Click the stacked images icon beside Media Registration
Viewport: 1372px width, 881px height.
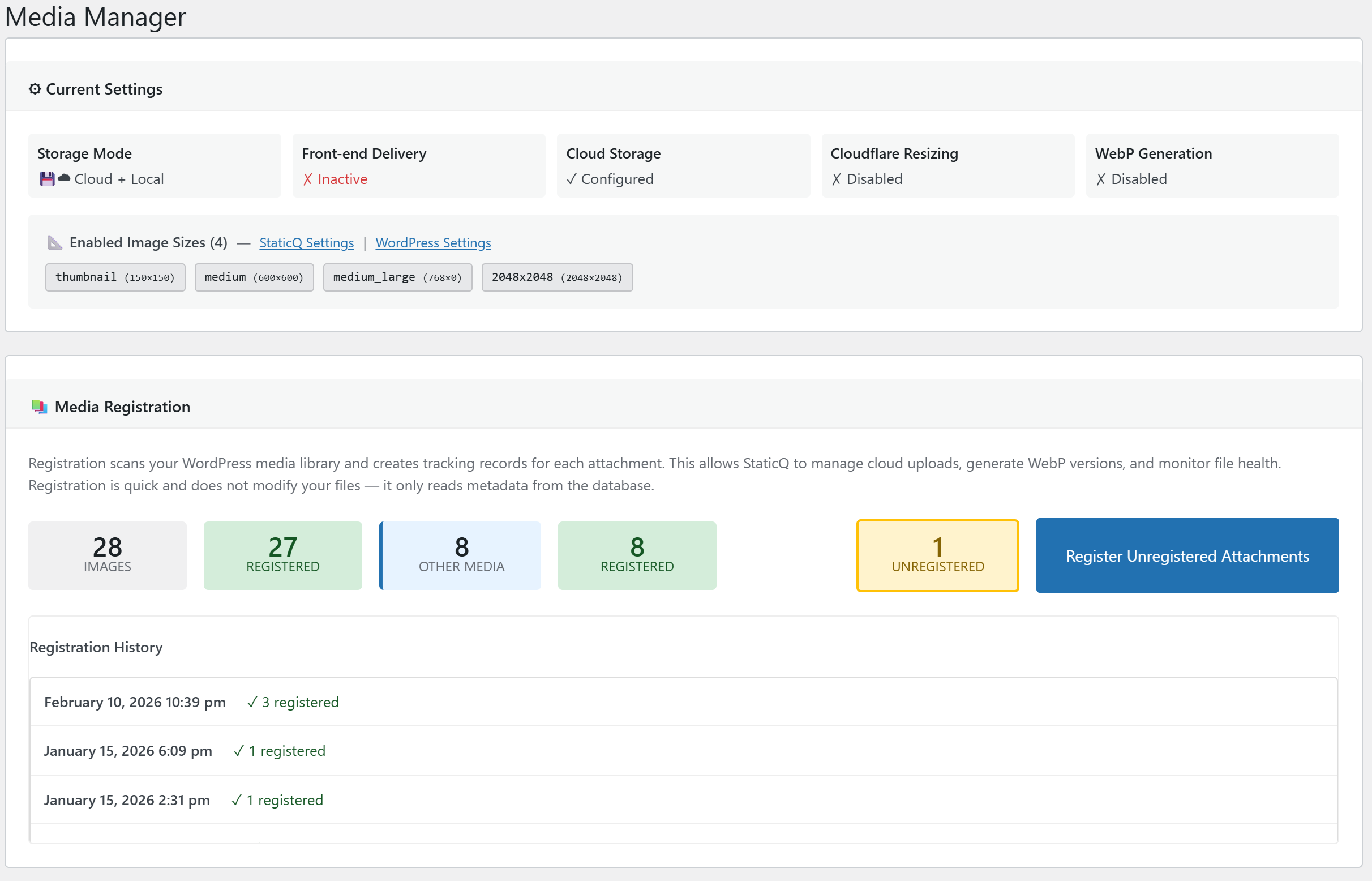pyautogui.click(x=39, y=407)
